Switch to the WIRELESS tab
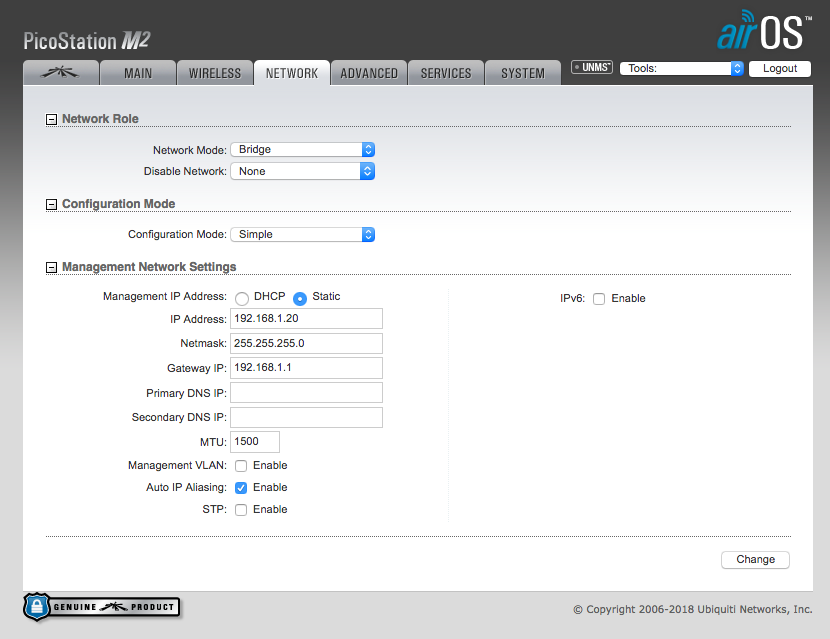 215,73
